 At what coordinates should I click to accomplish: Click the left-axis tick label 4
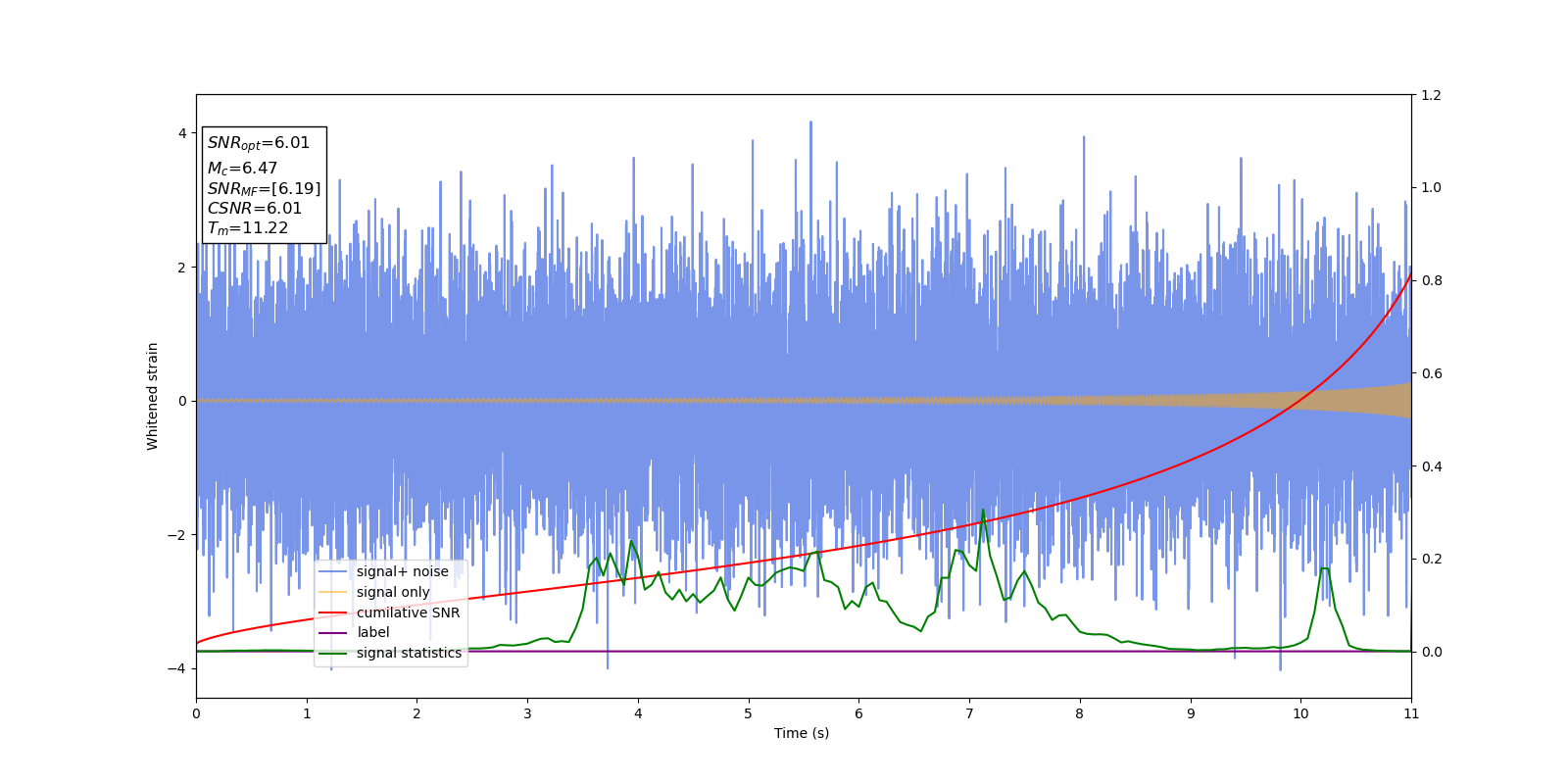tap(182, 133)
